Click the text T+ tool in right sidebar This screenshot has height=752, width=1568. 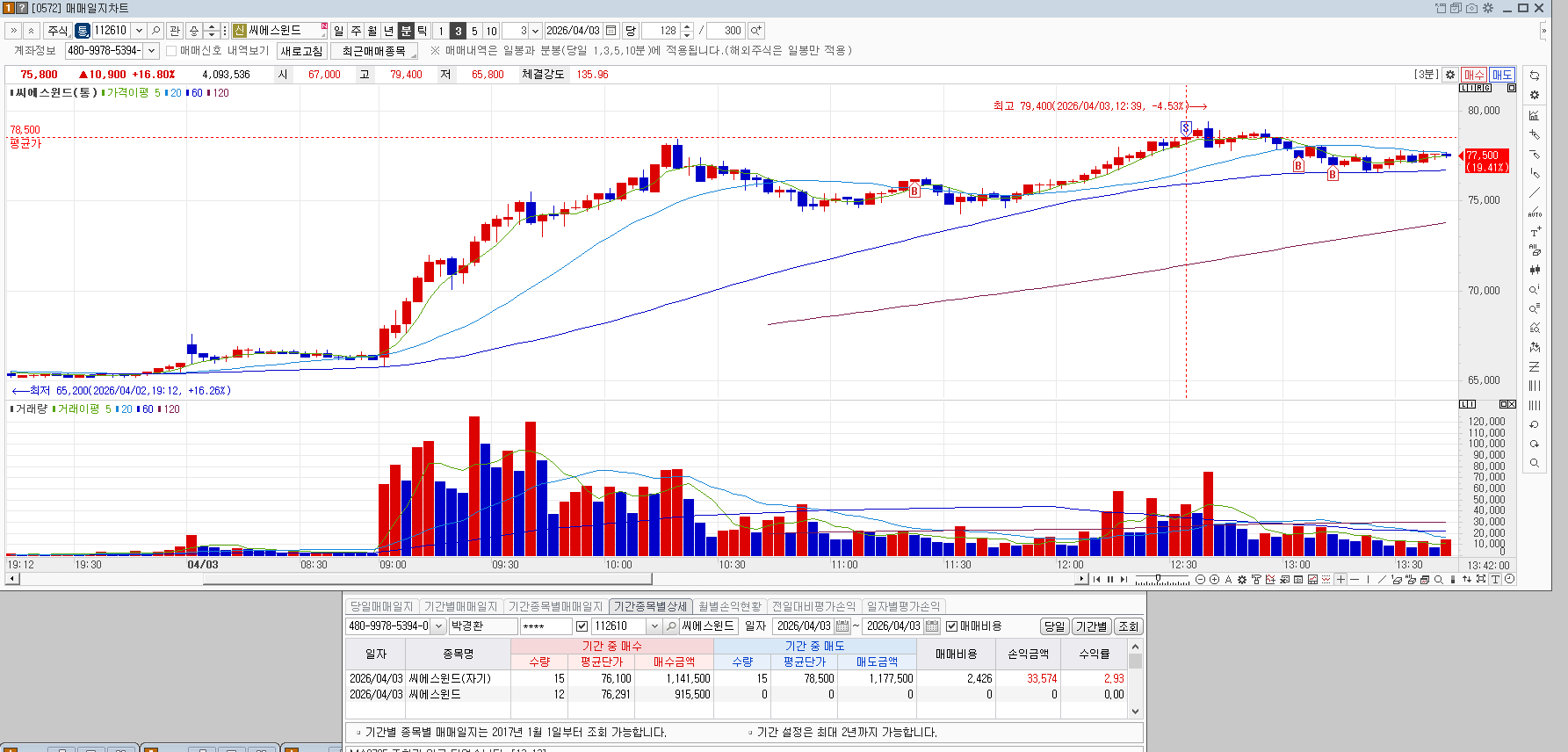pos(1535,232)
